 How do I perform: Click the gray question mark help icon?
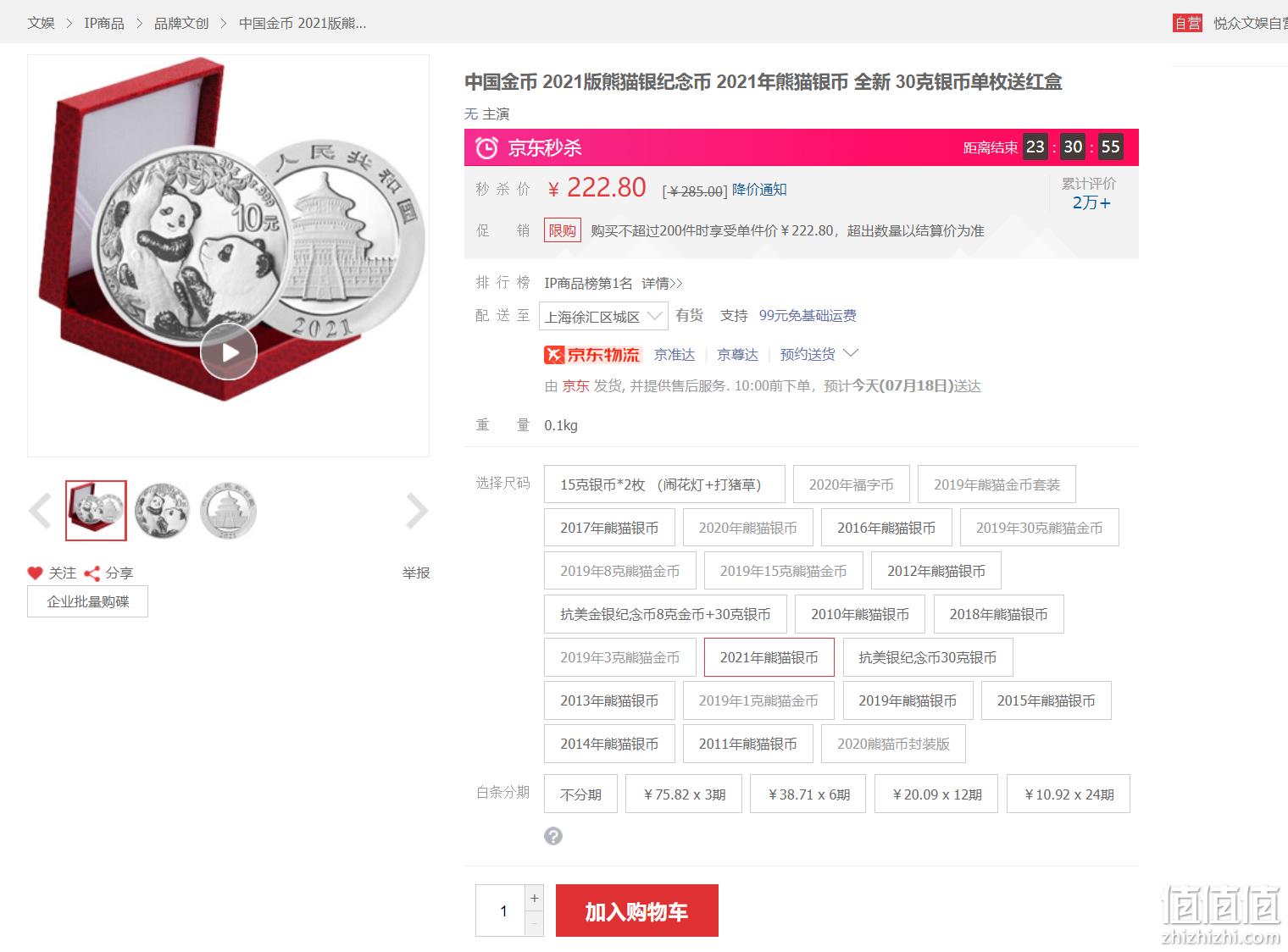point(553,836)
